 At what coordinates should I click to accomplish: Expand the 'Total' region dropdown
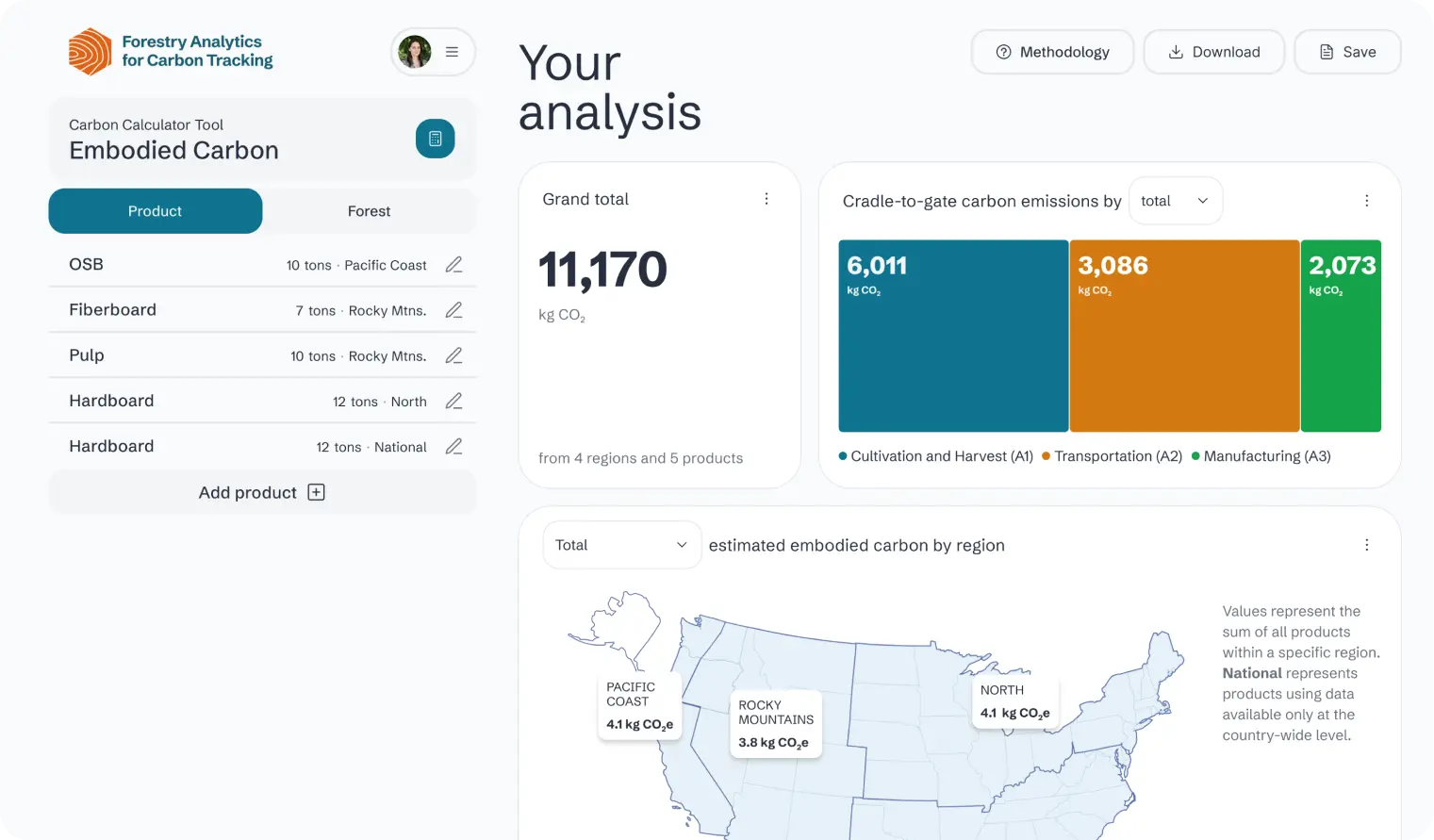pyautogui.click(x=622, y=545)
